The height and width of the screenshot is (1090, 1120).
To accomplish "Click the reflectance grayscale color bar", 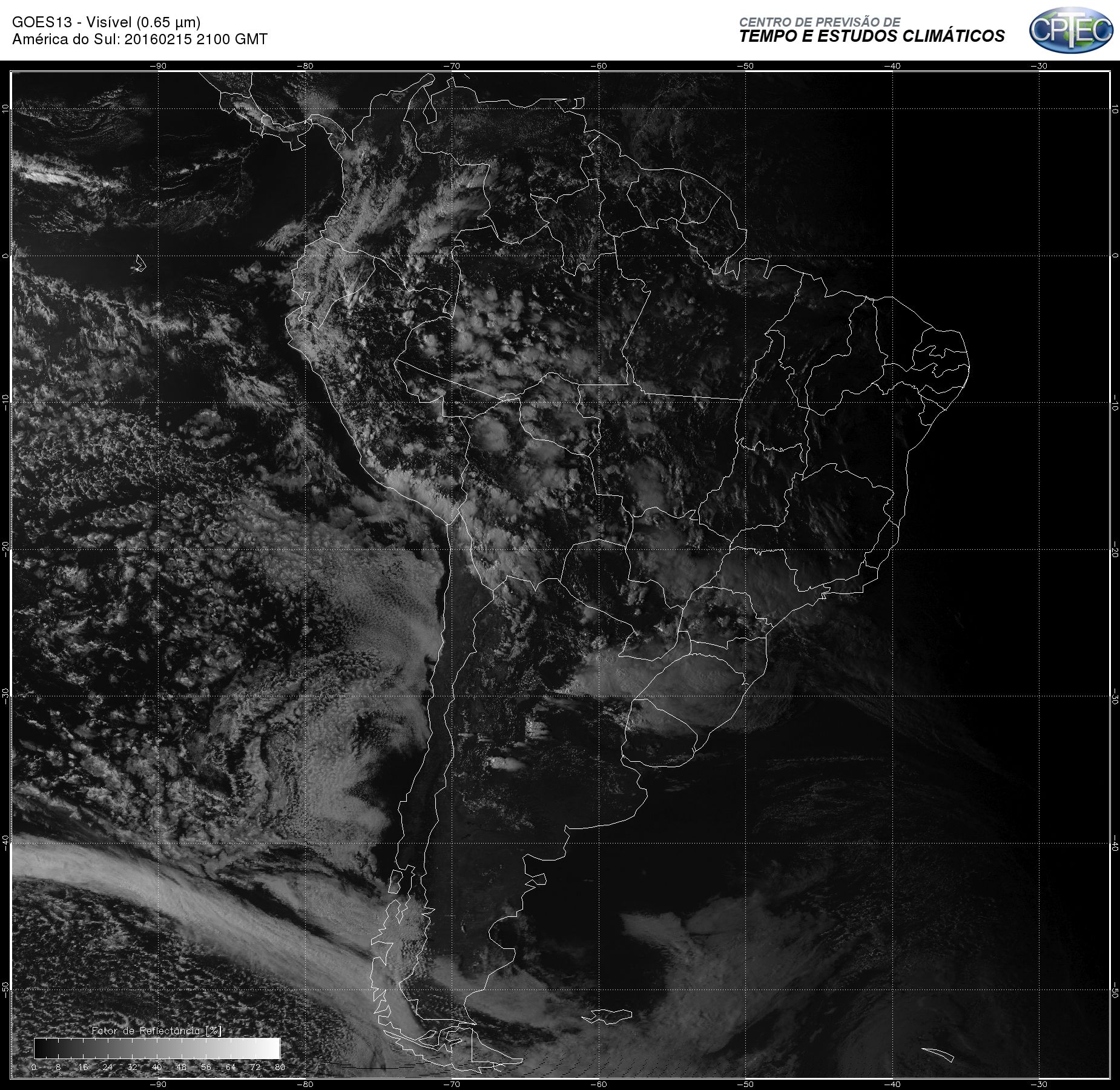I will click(157, 1048).
